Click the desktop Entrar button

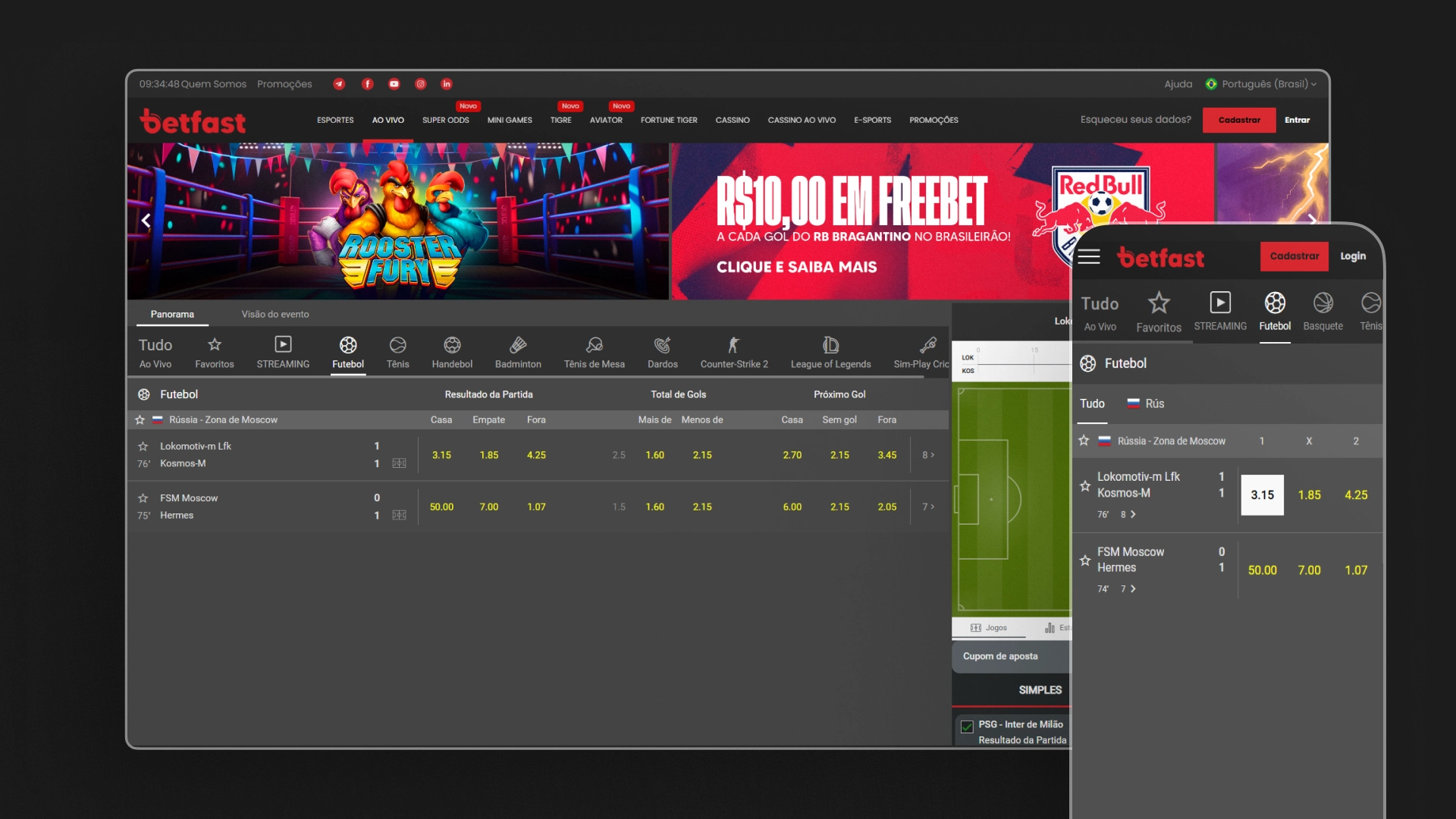point(1298,120)
